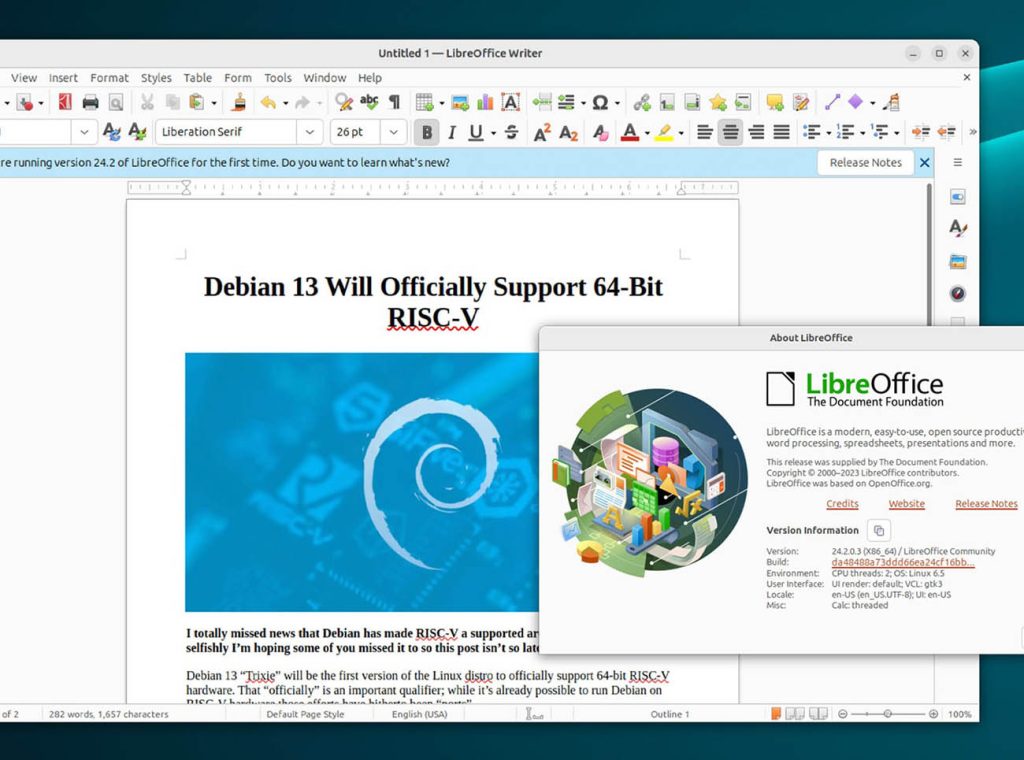Click the zoom slider in status bar
Screen dimensions: 1024x760
(887, 714)
